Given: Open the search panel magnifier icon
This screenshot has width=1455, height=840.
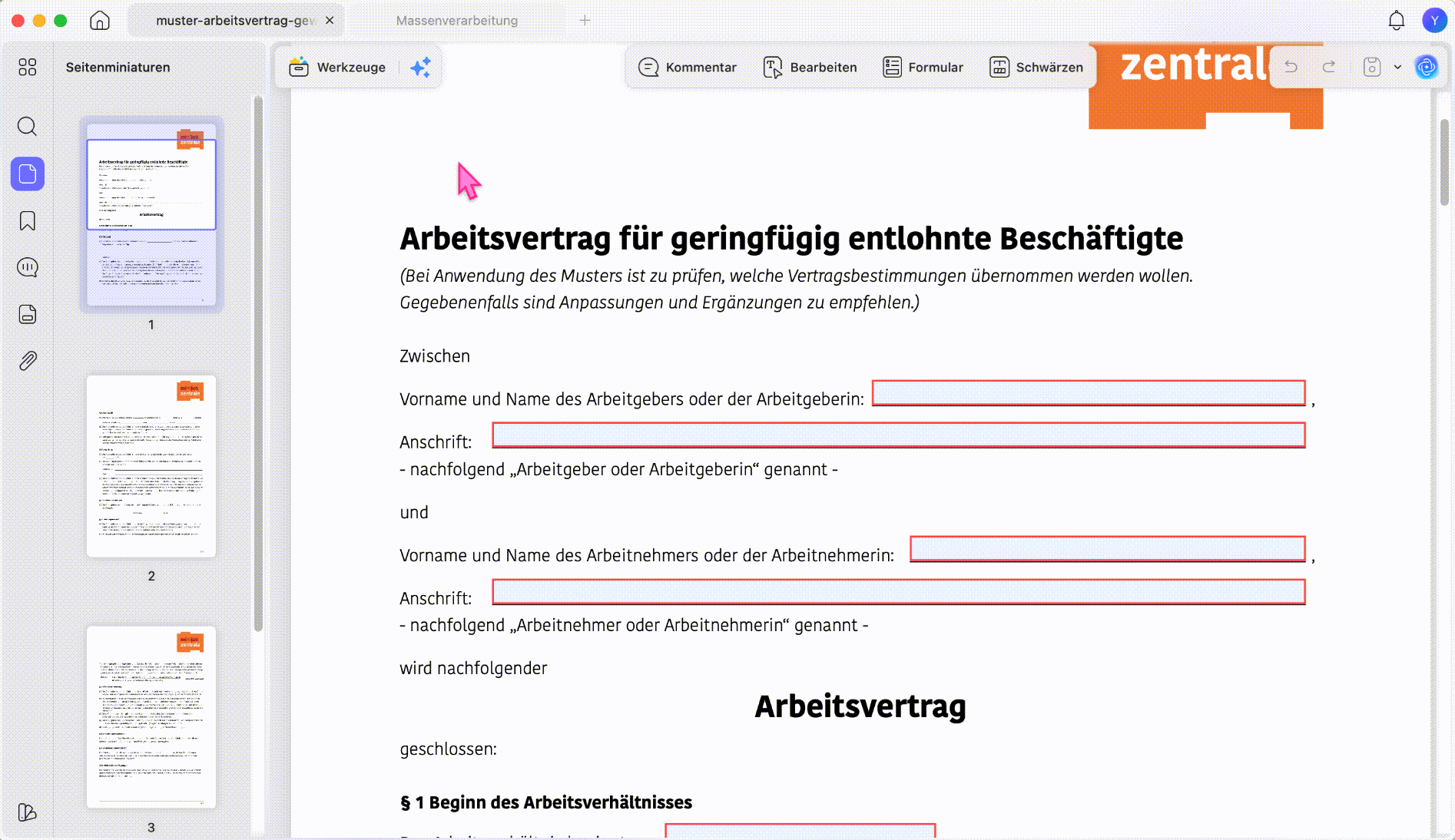Looking at the screenshot, I should (x=28, y=127).
